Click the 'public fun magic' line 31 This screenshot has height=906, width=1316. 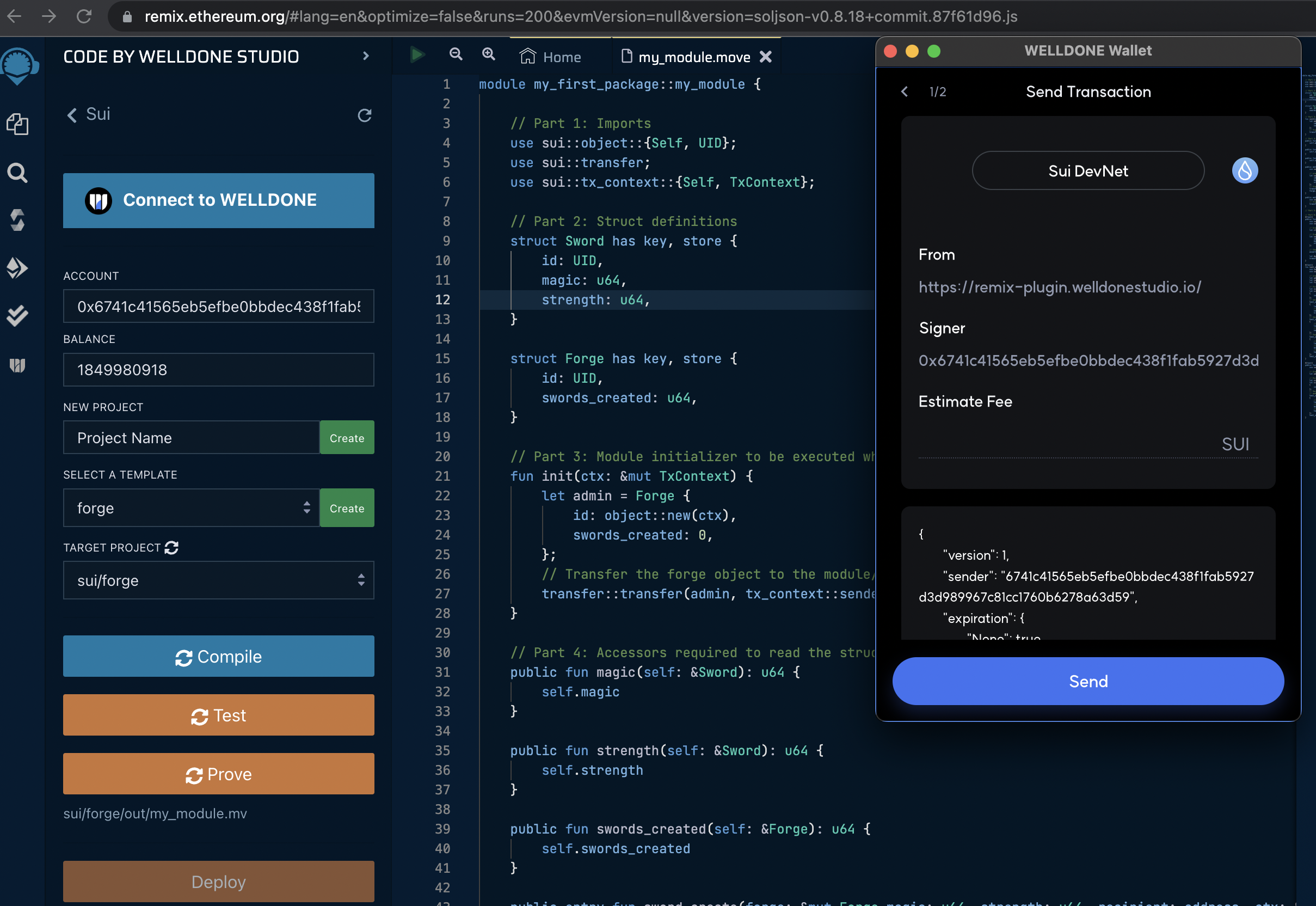(655, 672)
